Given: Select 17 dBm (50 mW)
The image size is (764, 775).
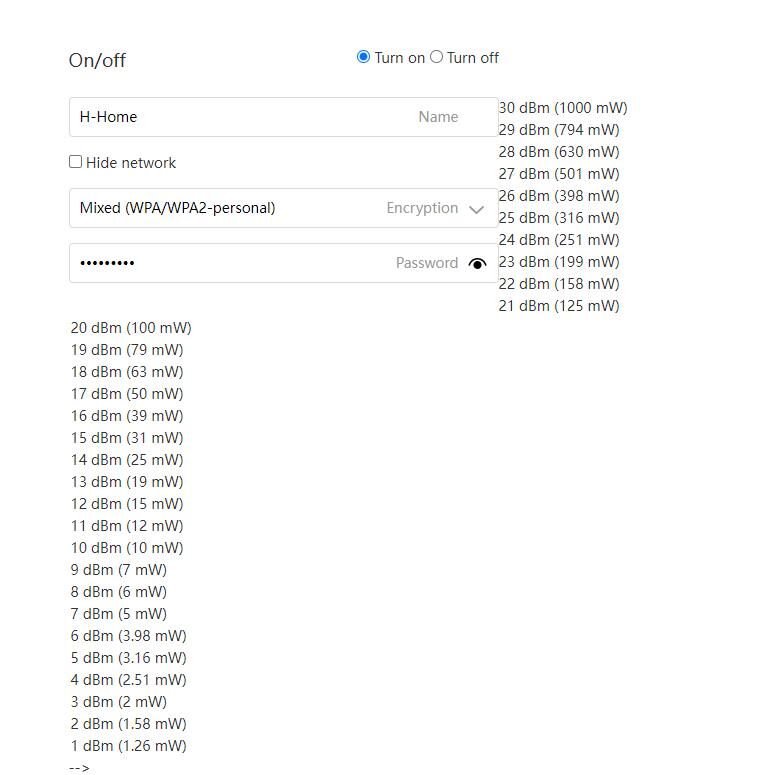Looking at the screenshot, I should point(127,394).
